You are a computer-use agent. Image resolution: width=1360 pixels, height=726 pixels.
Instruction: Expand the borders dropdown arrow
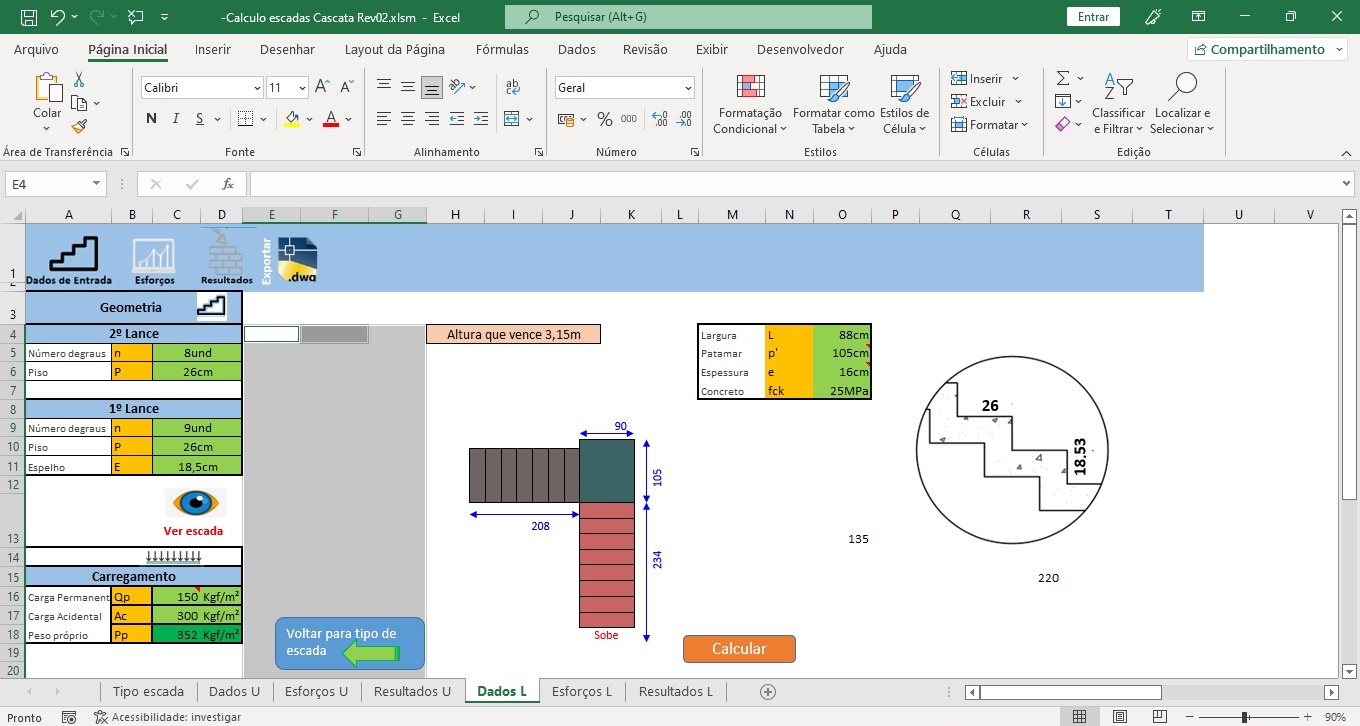coord(261,119)
